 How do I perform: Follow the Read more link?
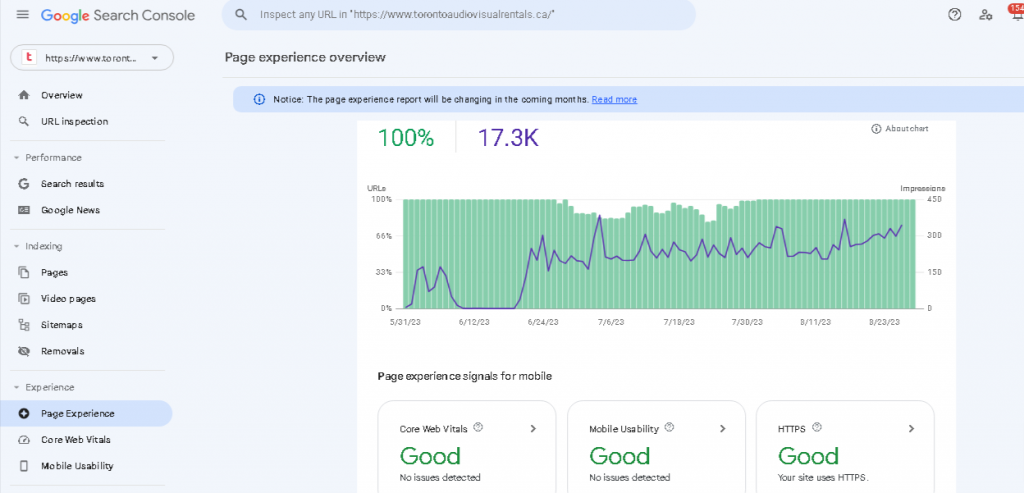(x=614, y=99)
